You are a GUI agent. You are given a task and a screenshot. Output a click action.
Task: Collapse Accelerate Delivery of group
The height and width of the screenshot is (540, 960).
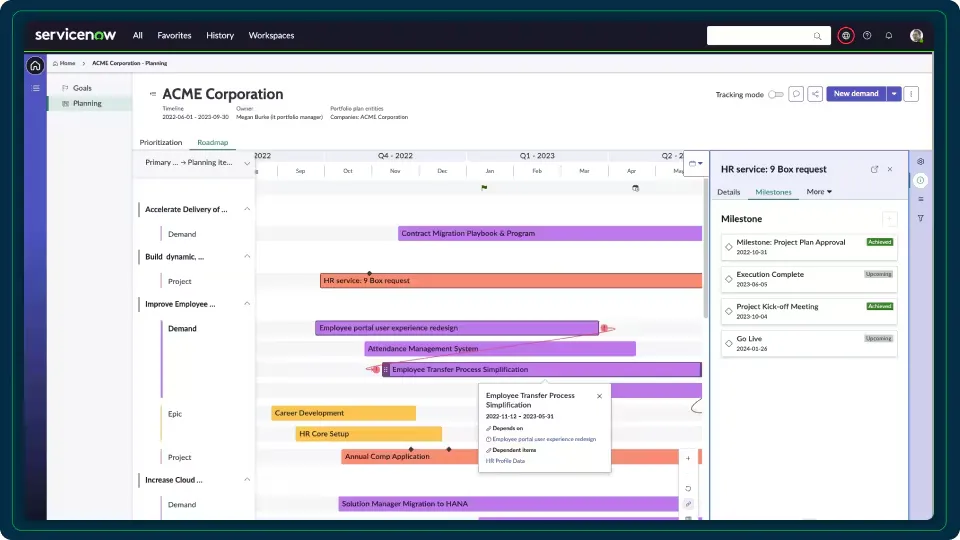(247, 209)
